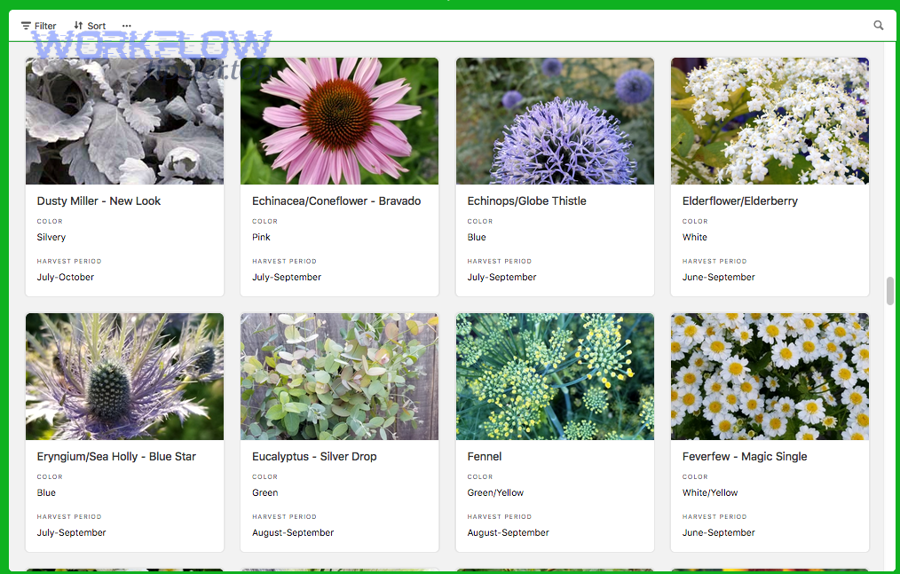Image resolution: width=900 pixels, height=574 pixels.
Task: Open the Filter options
Action: [39, 26]
